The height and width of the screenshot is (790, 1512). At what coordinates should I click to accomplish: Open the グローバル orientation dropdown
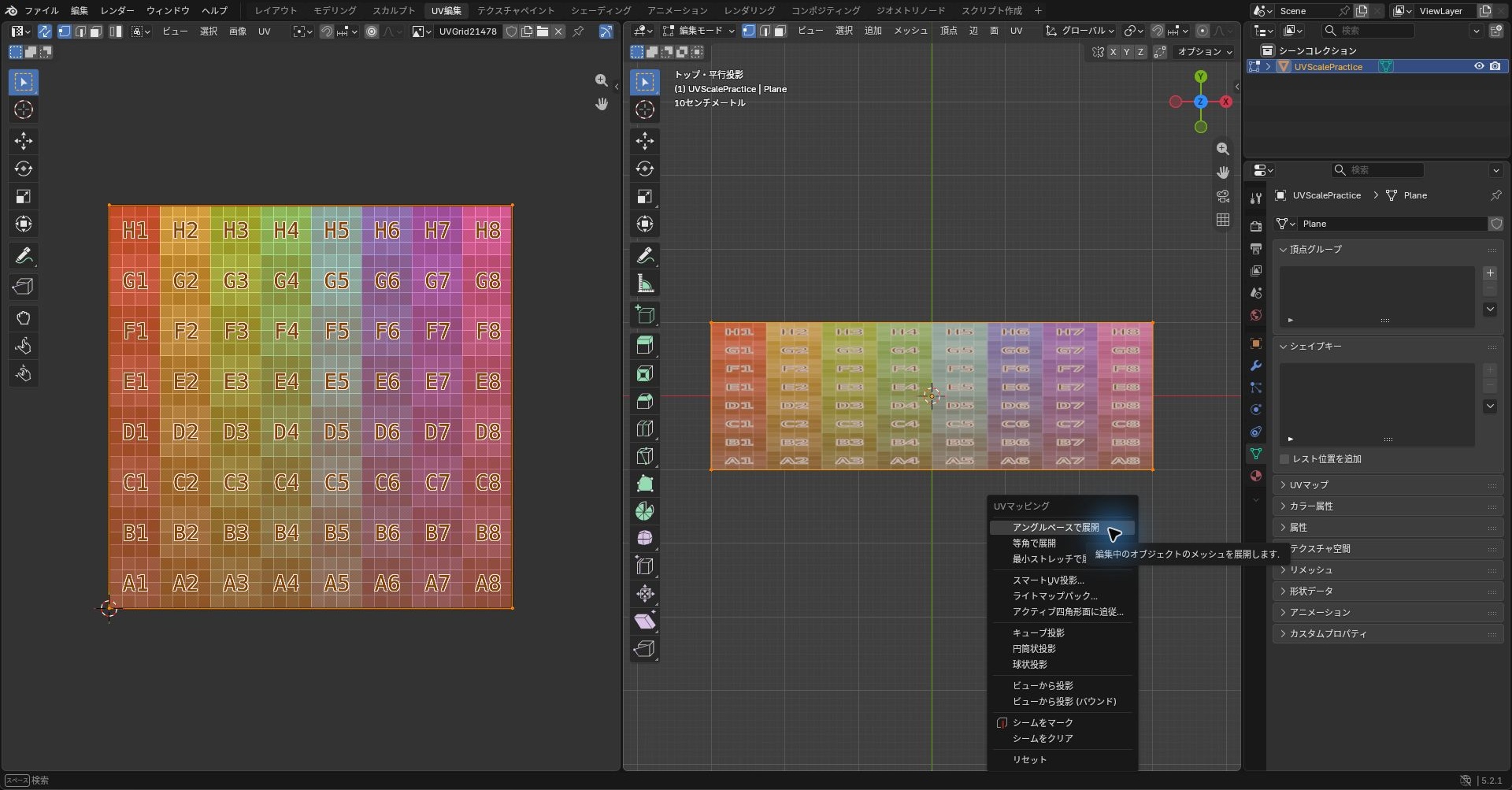(1080, 31)
